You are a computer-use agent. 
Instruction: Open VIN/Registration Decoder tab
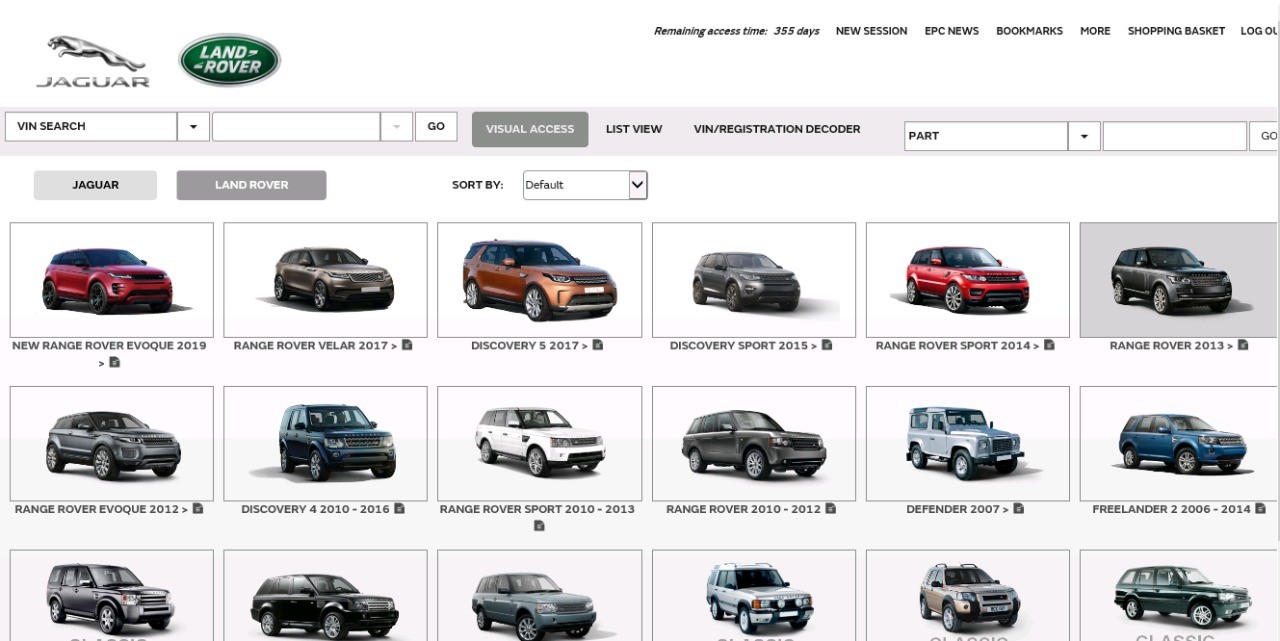click(776, 129)
